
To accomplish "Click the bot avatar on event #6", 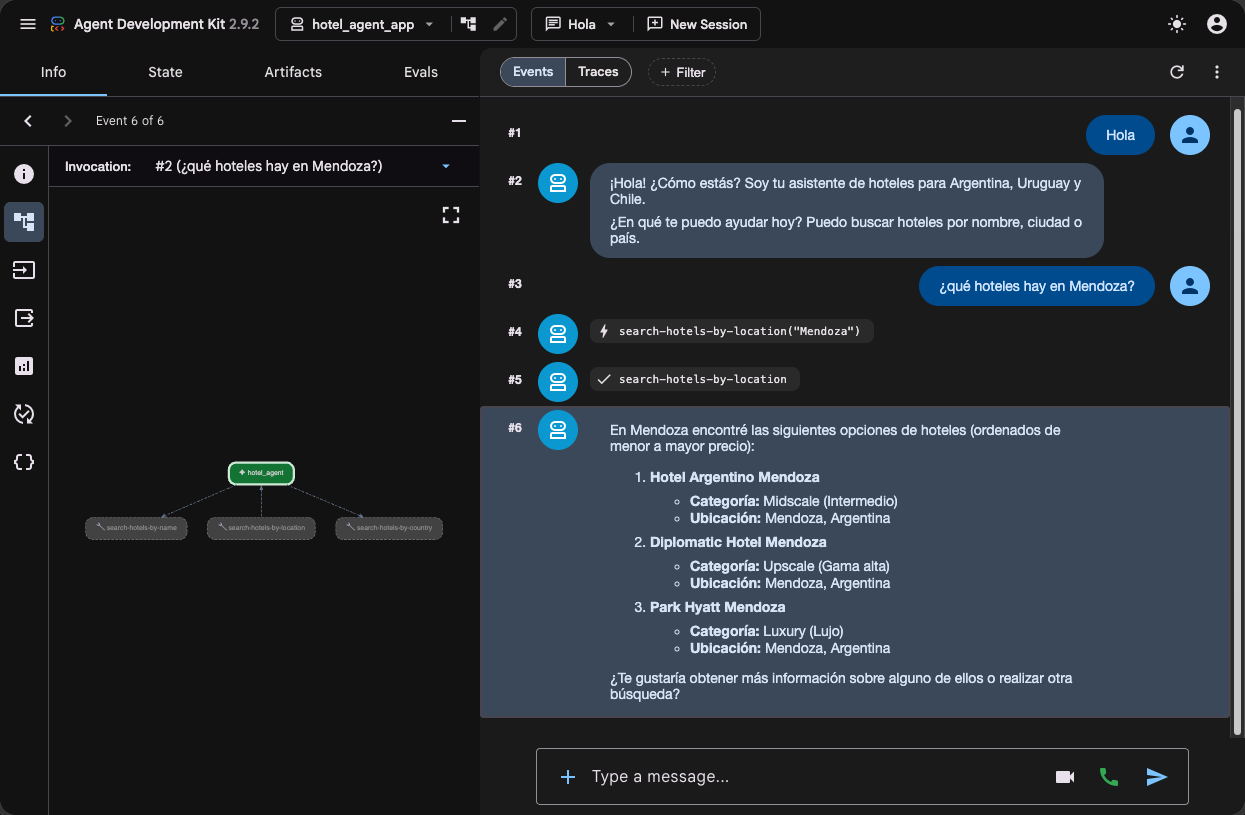I will [558, 429].
